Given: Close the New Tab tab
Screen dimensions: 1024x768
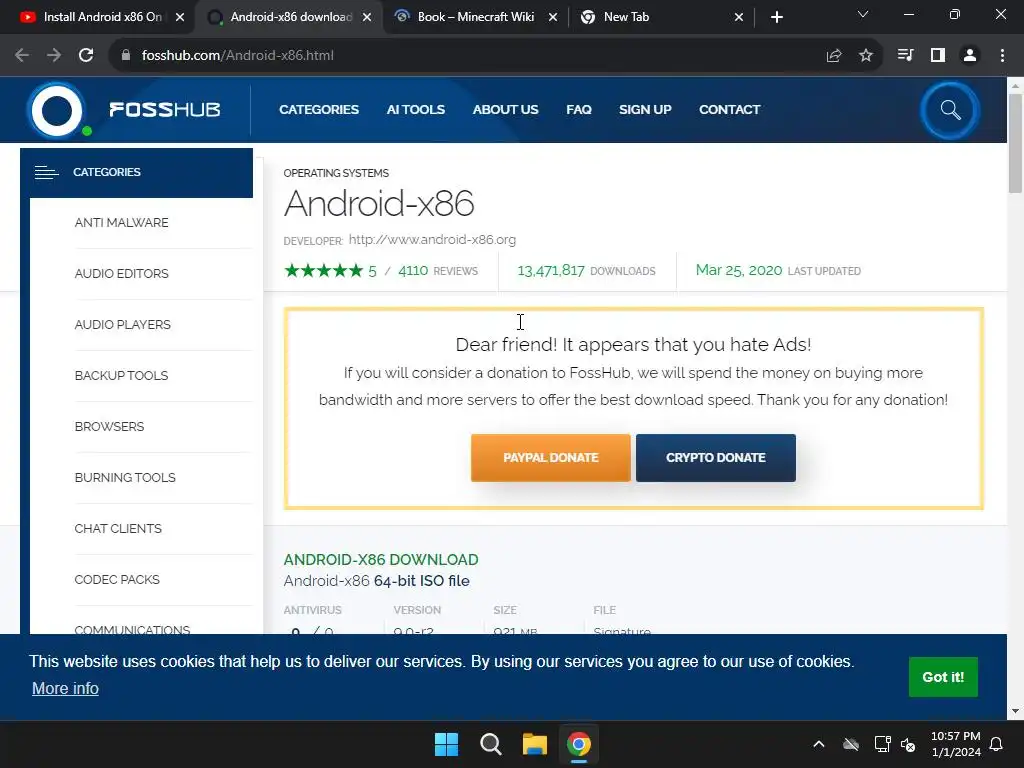Looking at the screenshot, I should (739, 17).
